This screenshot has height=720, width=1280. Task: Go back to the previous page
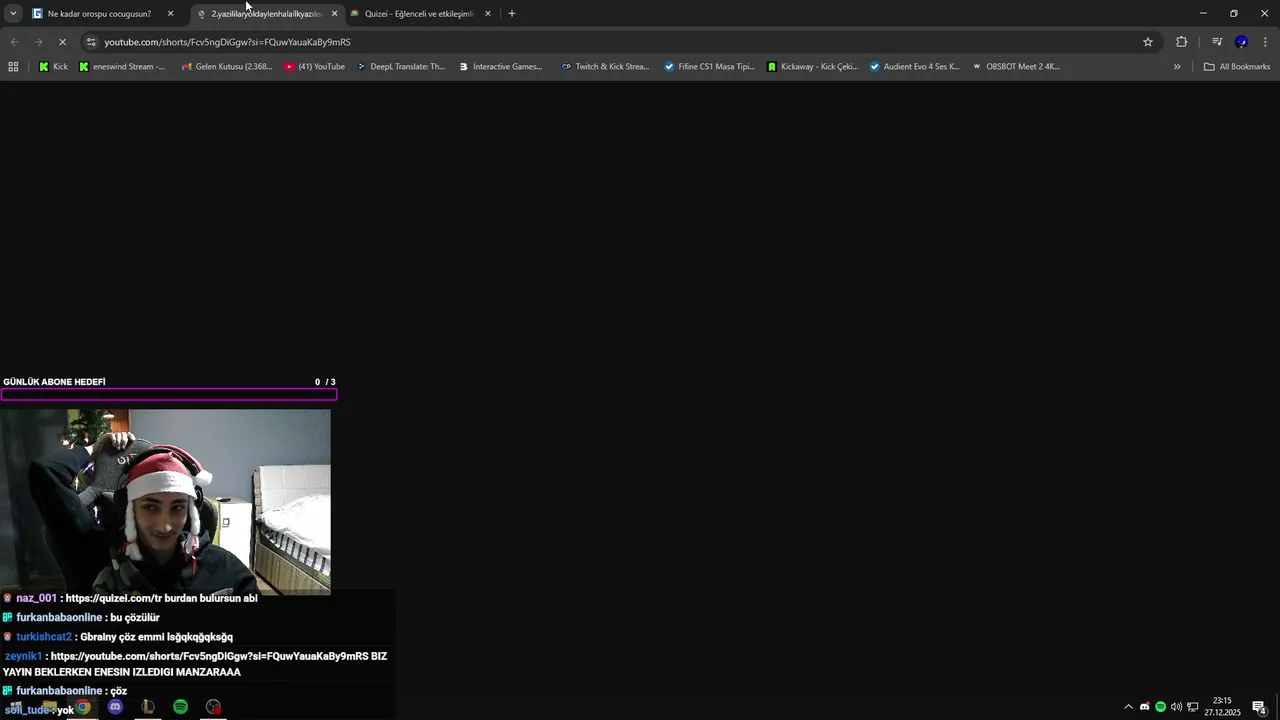click(x=14, y=42)
